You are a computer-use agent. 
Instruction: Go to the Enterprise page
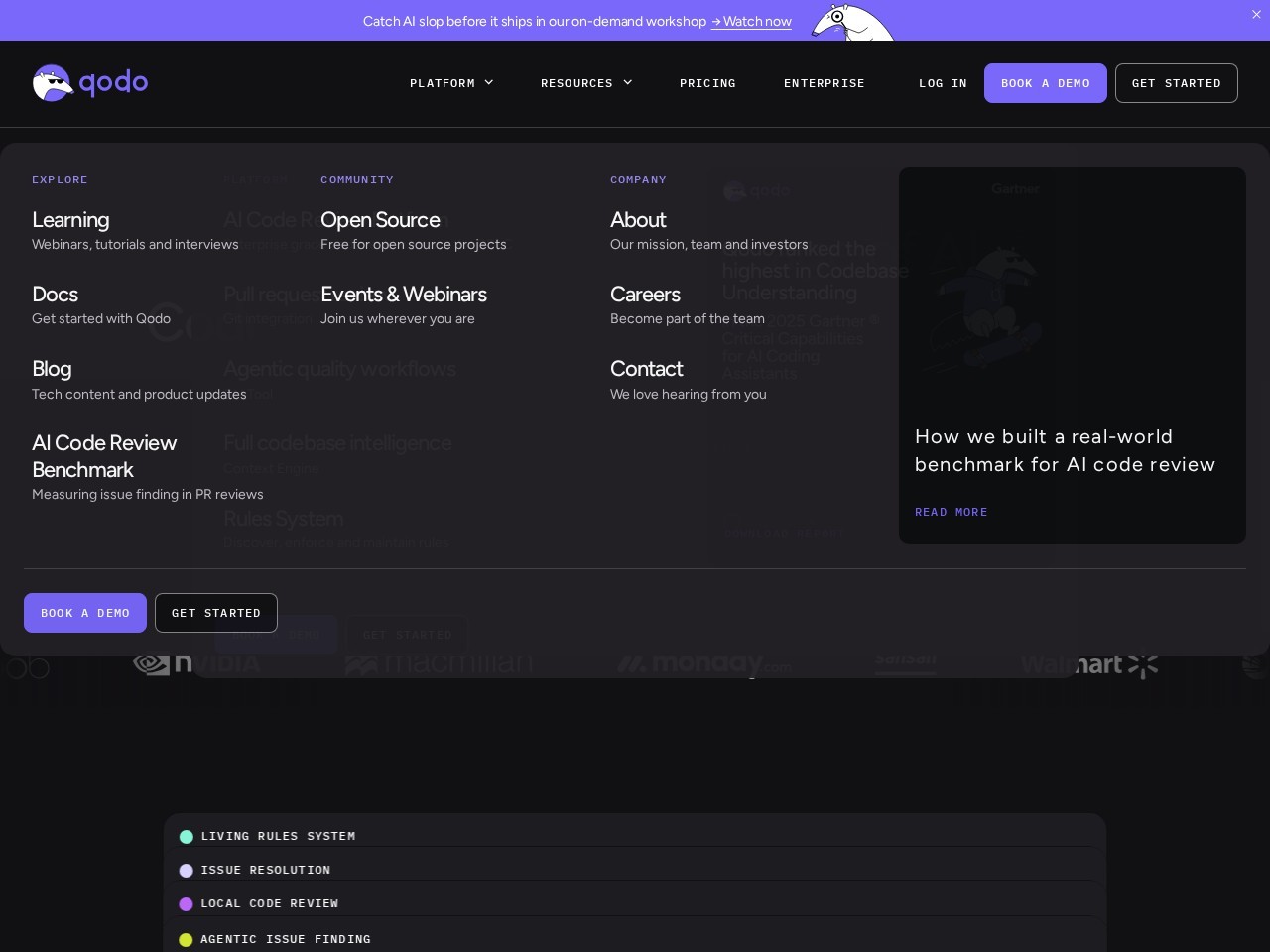click(825, 83)
